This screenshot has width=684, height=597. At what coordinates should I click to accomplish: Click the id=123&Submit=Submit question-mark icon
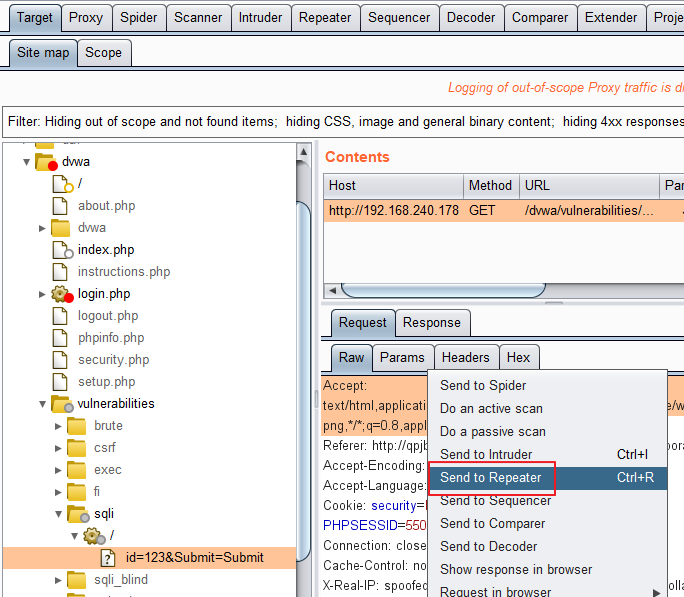point(108,558)
